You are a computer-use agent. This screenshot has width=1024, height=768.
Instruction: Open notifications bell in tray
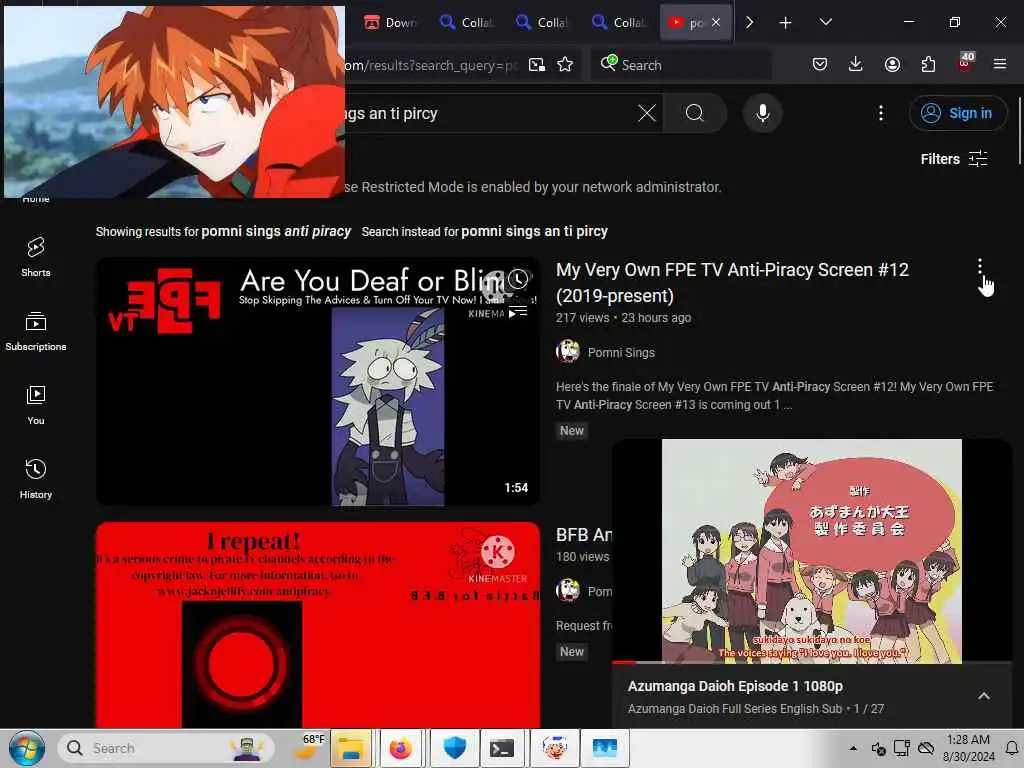1012,748
